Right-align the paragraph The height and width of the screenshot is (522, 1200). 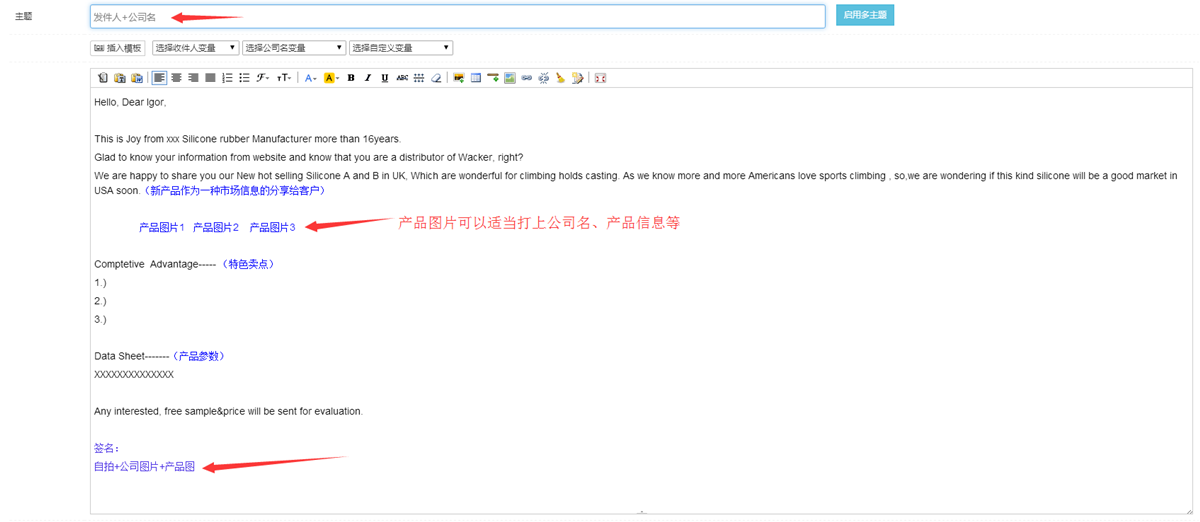(193, 78)
